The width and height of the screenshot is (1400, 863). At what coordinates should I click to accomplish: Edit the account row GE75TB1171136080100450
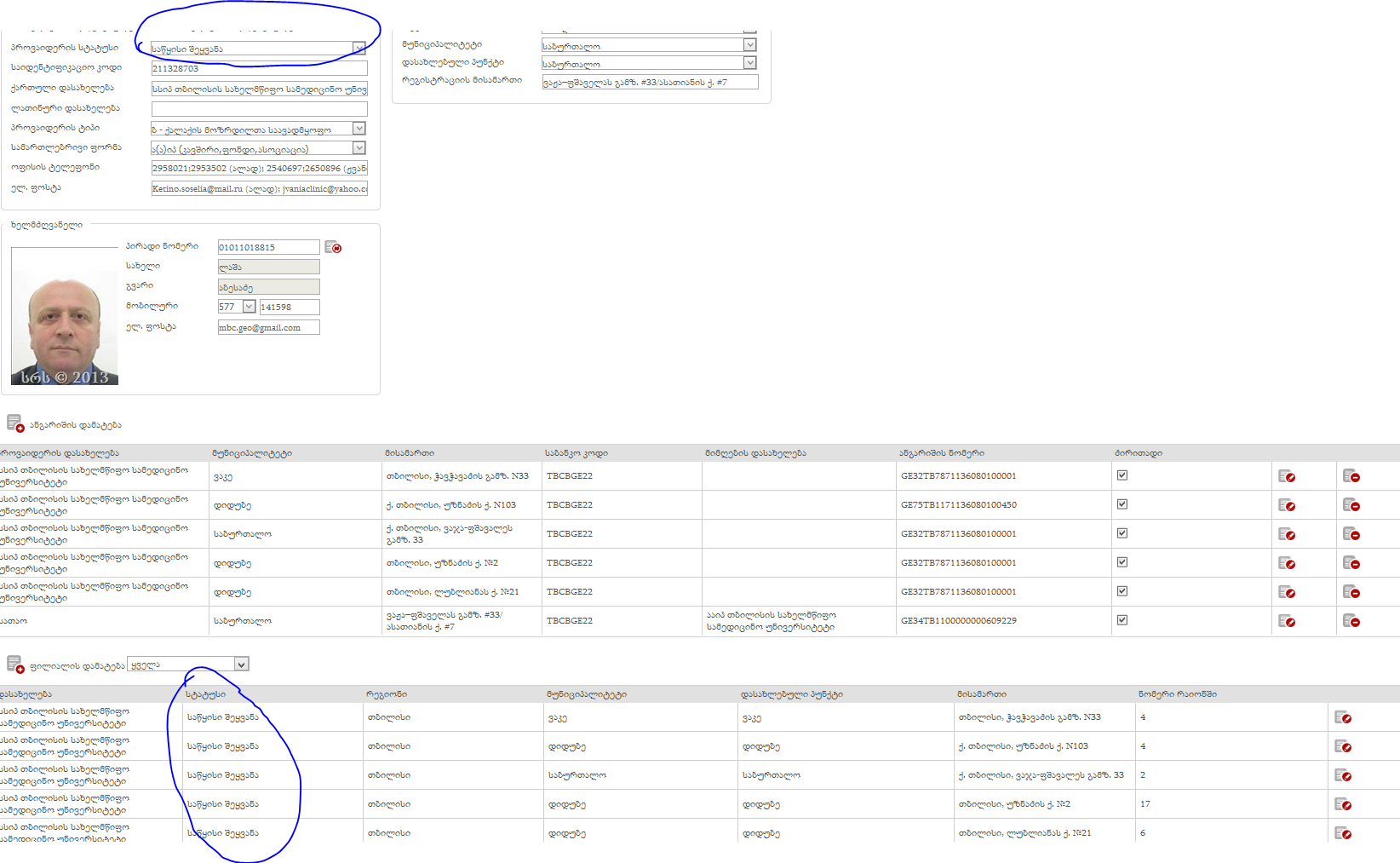coord(1287,505)
